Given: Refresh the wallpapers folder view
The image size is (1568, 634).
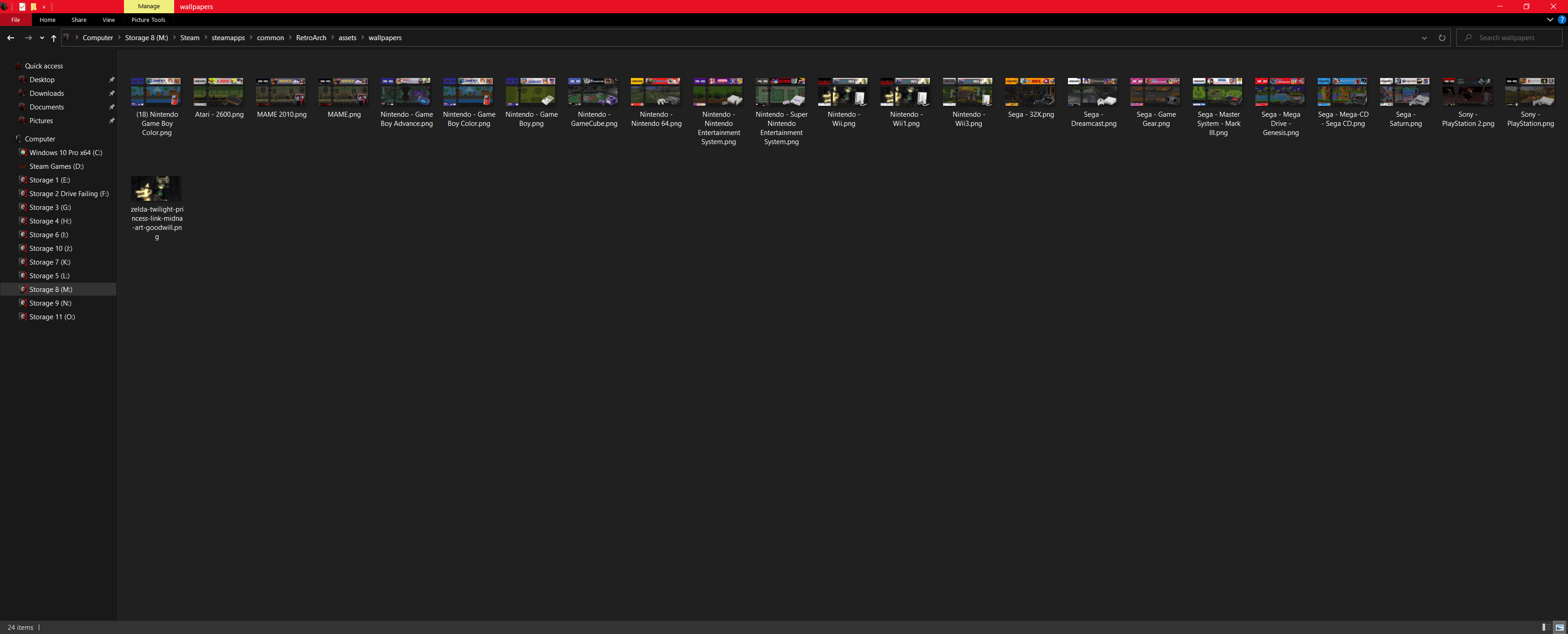Looking at the screenshot, I should pyautogui.click(x=1441, y=38).
